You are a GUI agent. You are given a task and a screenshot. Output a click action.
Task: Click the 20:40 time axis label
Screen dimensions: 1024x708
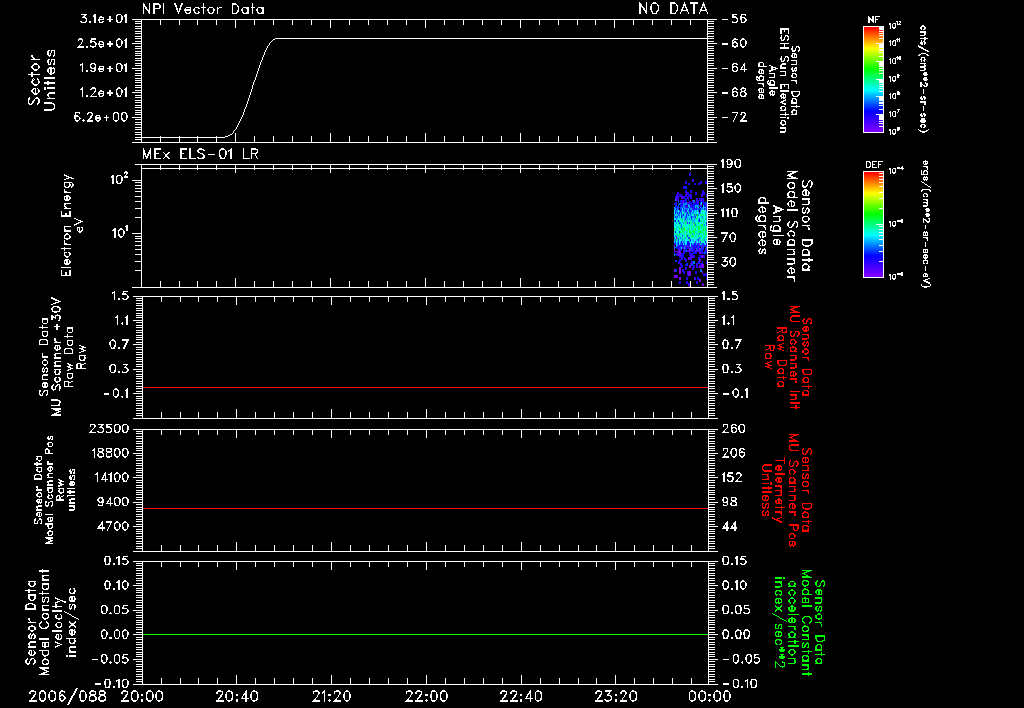coord(236,696)
